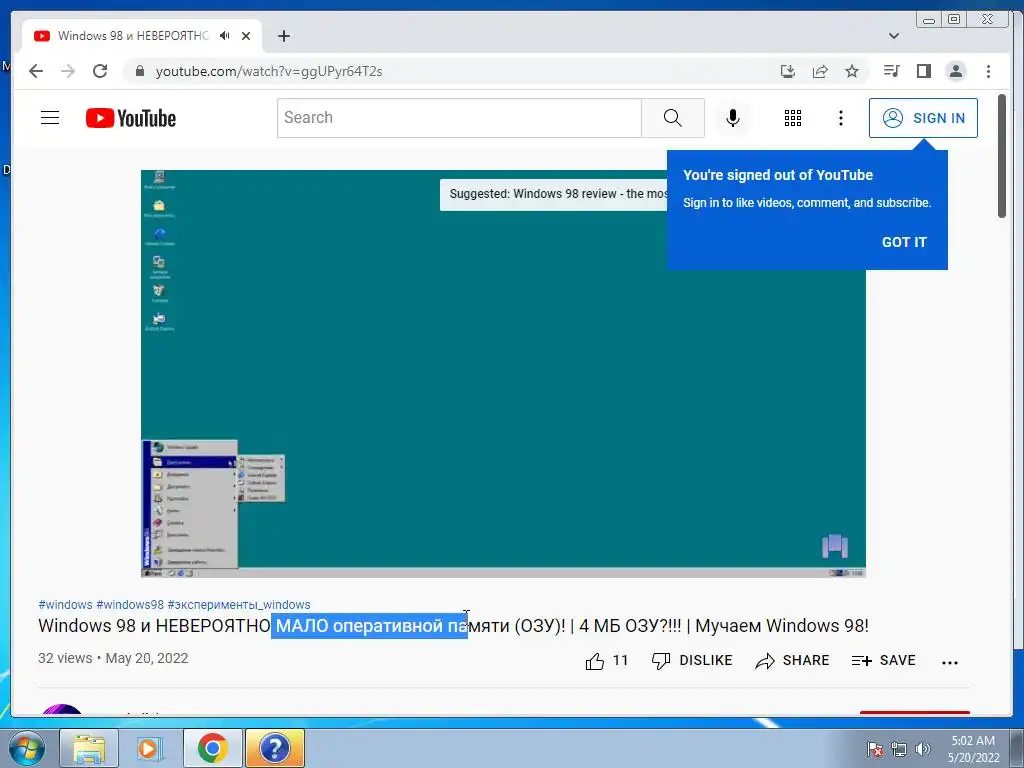Open the Windows Start button
Image resolution: width=1024 pixels, height=768 pixels.
point(26,748)
